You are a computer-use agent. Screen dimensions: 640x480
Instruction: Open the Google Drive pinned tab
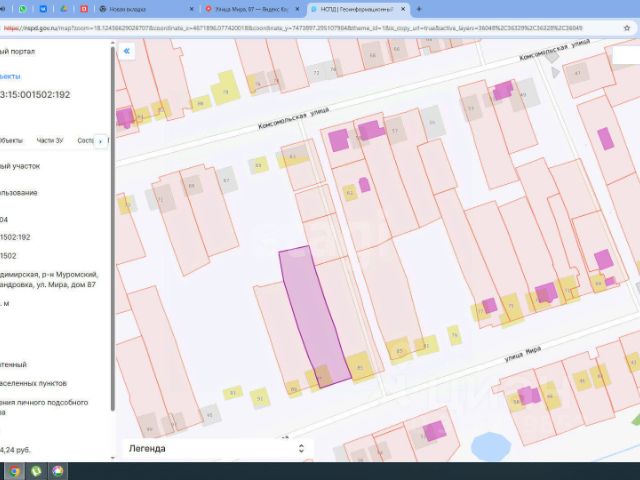[x=64, y=9]
